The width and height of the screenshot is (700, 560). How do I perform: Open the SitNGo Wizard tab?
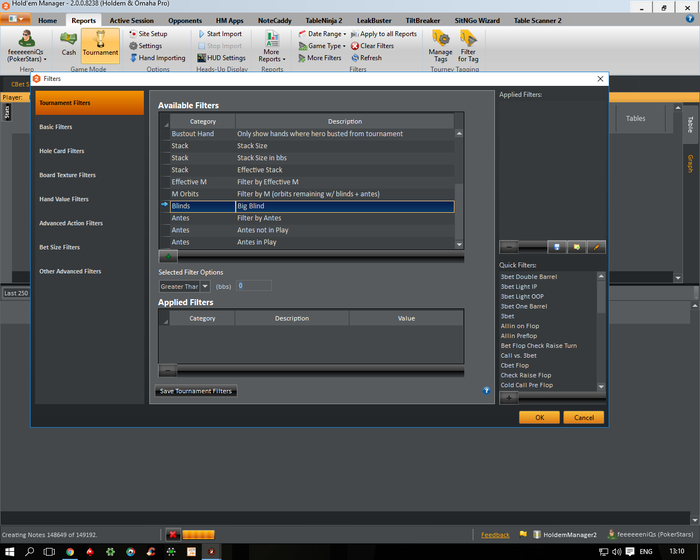pos(477,21)
